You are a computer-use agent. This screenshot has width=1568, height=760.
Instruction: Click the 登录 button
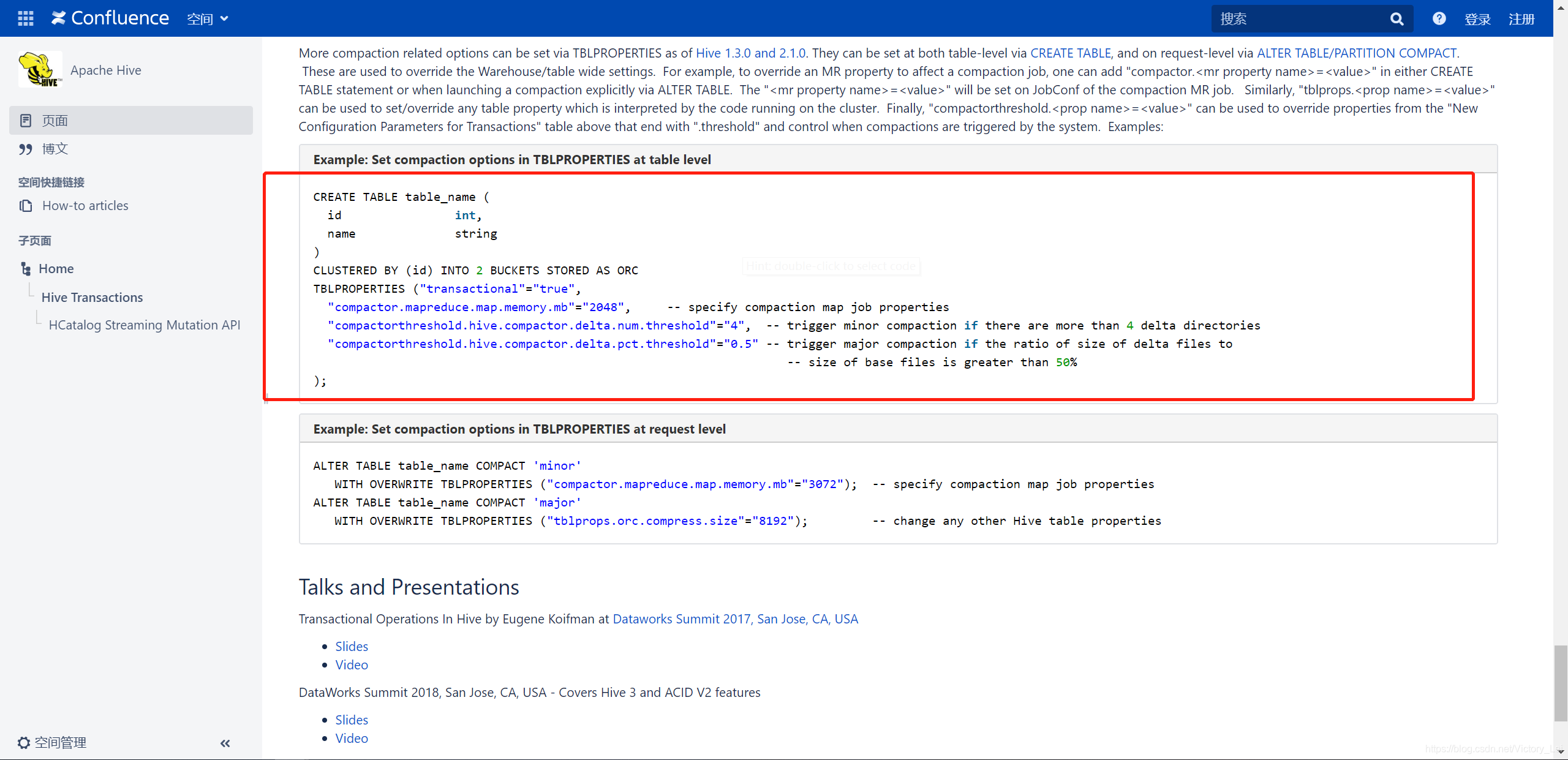1477,19
